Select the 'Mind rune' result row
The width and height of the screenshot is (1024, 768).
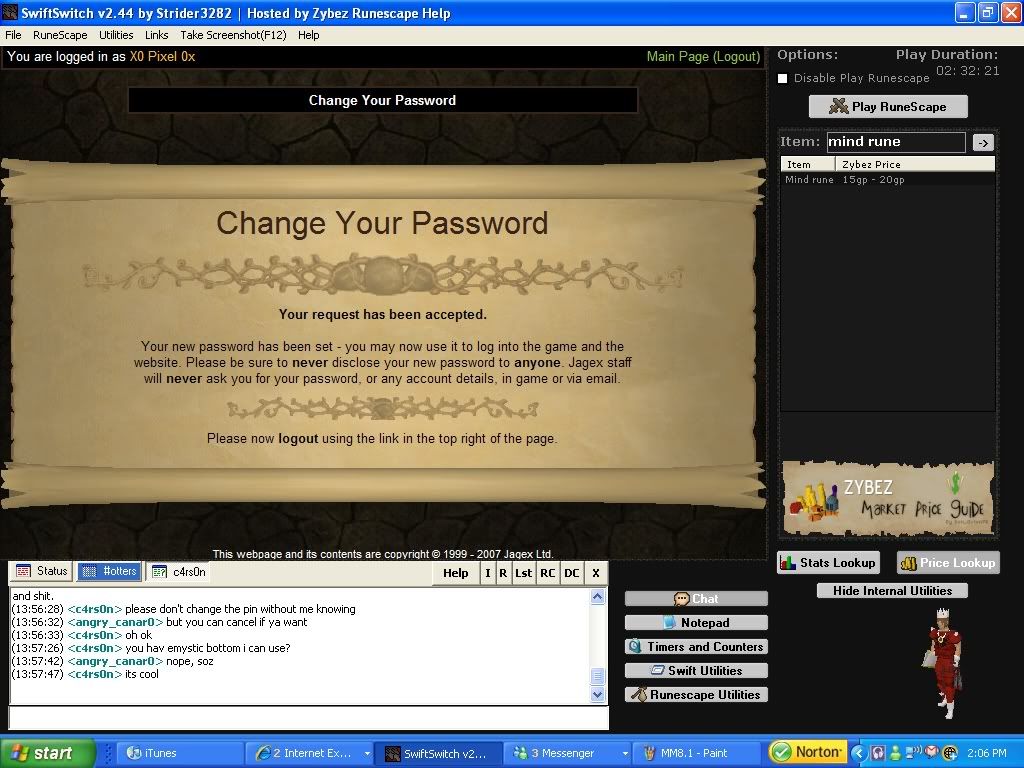(x=888, y=180)
